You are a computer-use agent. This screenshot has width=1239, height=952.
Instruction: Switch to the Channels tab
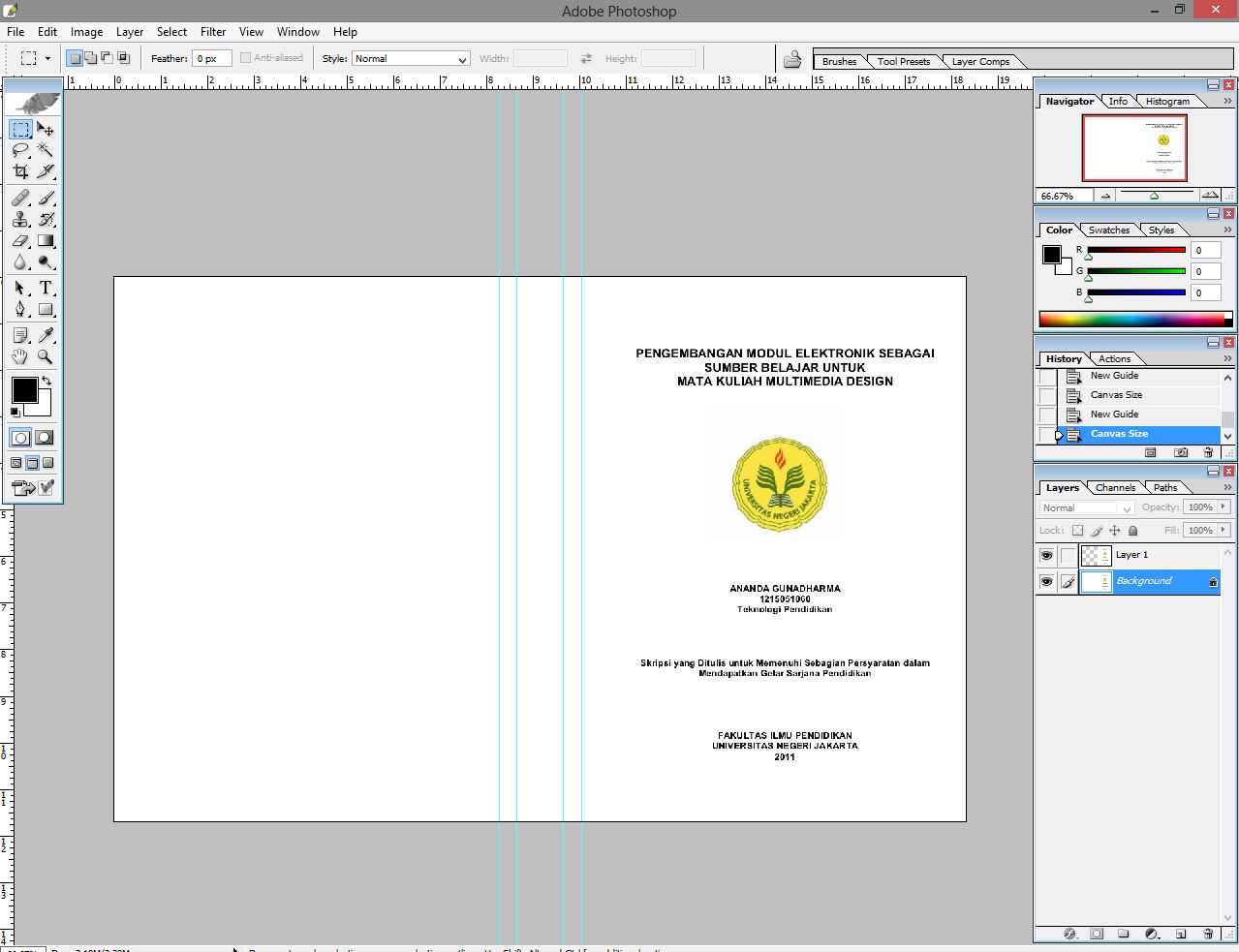pyautogui.click(x=1115, y=487)
